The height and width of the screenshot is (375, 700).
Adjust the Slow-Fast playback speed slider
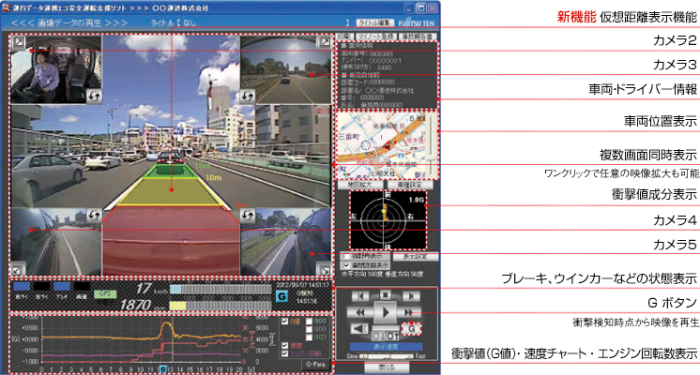point(386,356)
